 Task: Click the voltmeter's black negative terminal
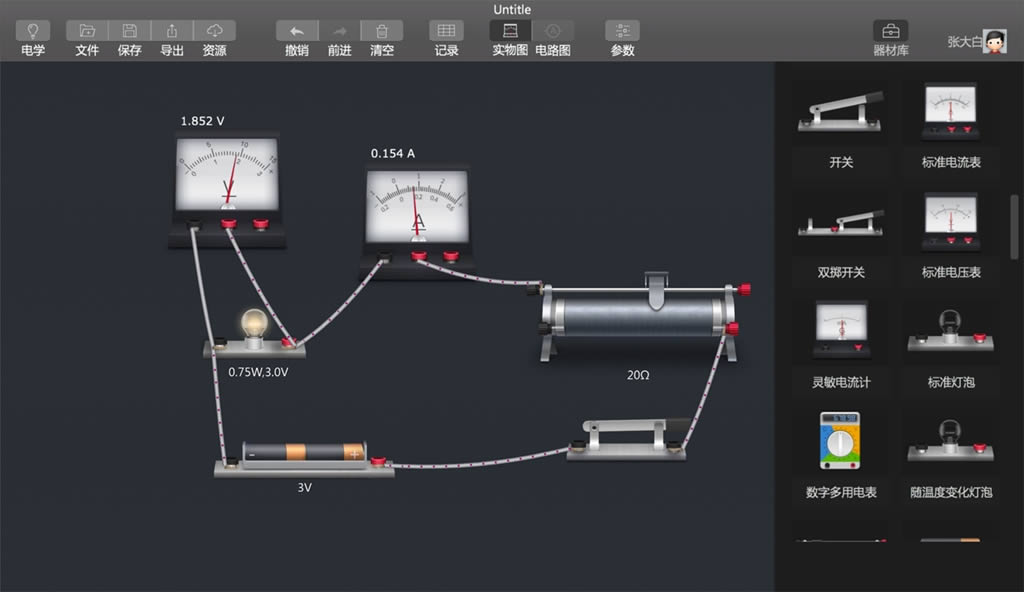[194, 225]
